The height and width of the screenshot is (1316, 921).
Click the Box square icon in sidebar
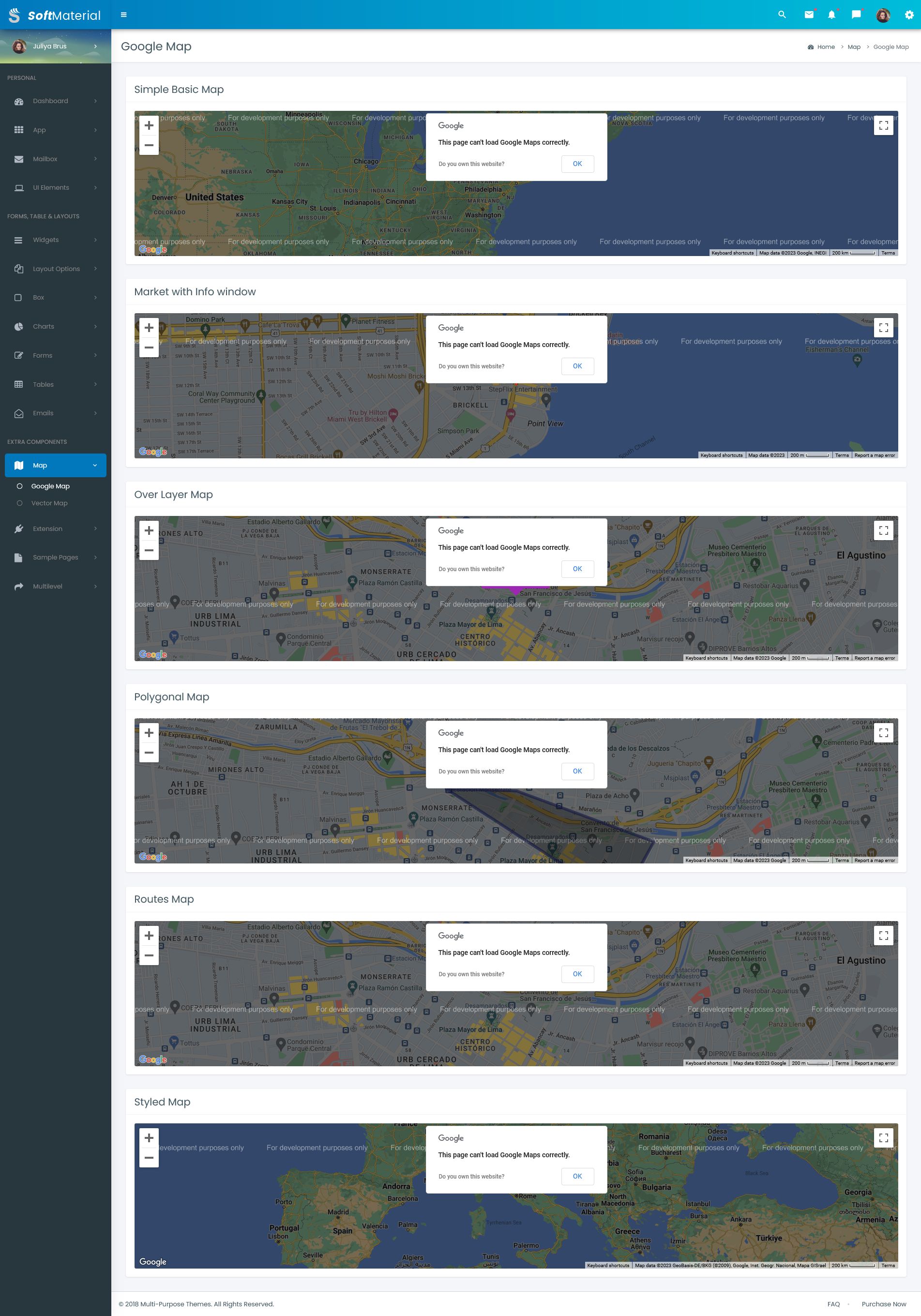(19, 298)
